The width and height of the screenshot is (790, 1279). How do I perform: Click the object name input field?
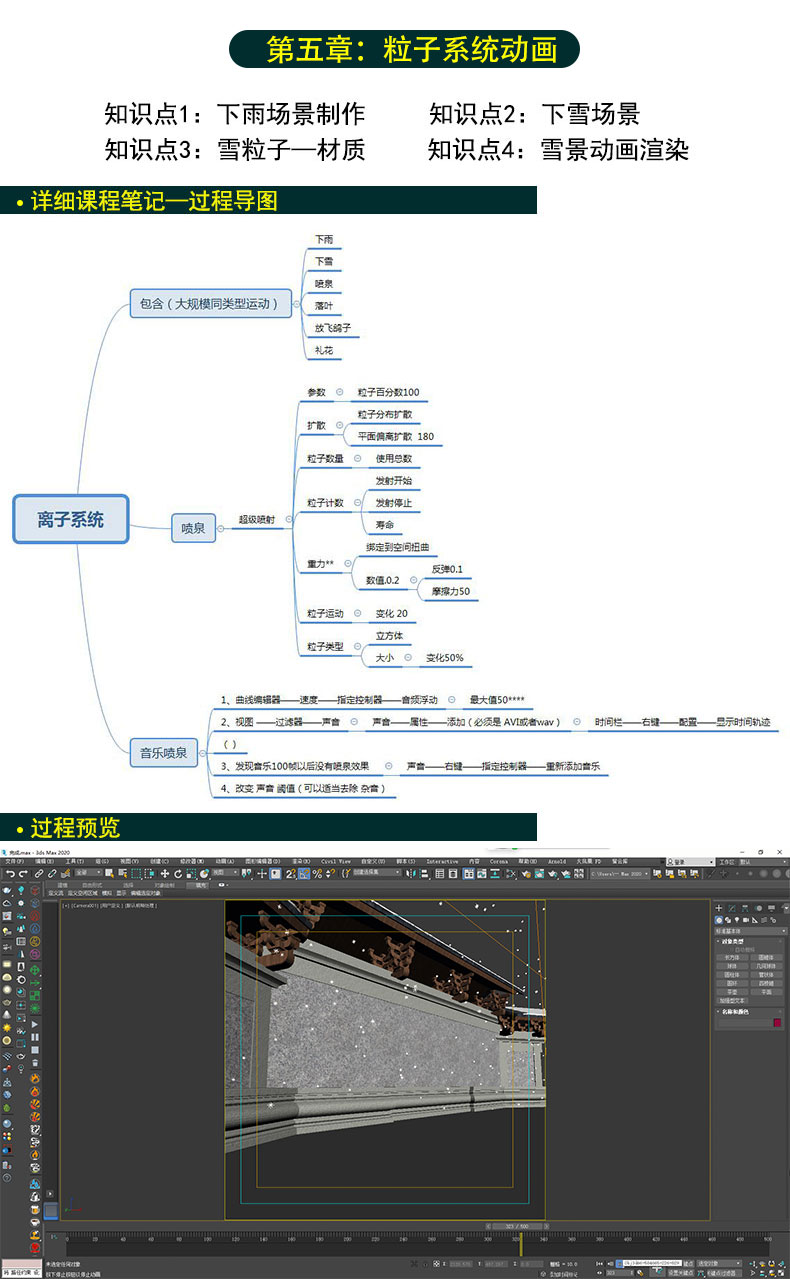(745, 1023)
